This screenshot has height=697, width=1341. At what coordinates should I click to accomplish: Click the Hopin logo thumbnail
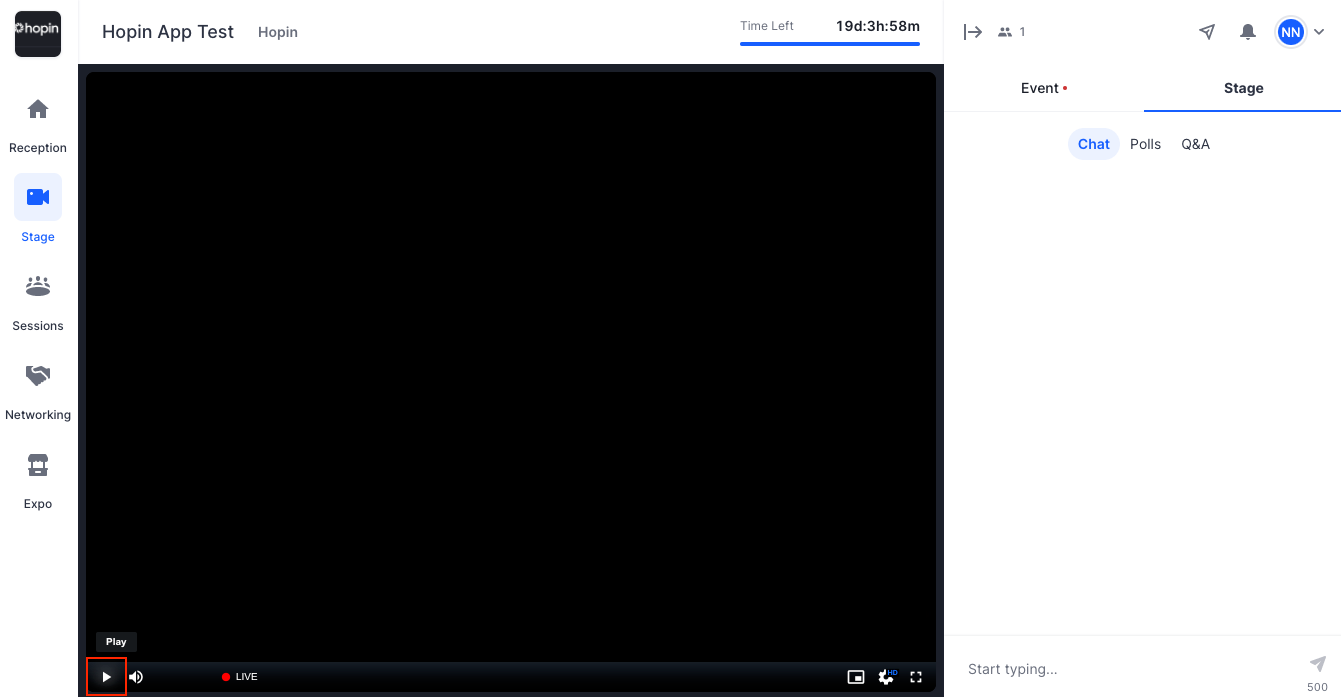pos(38,34)
